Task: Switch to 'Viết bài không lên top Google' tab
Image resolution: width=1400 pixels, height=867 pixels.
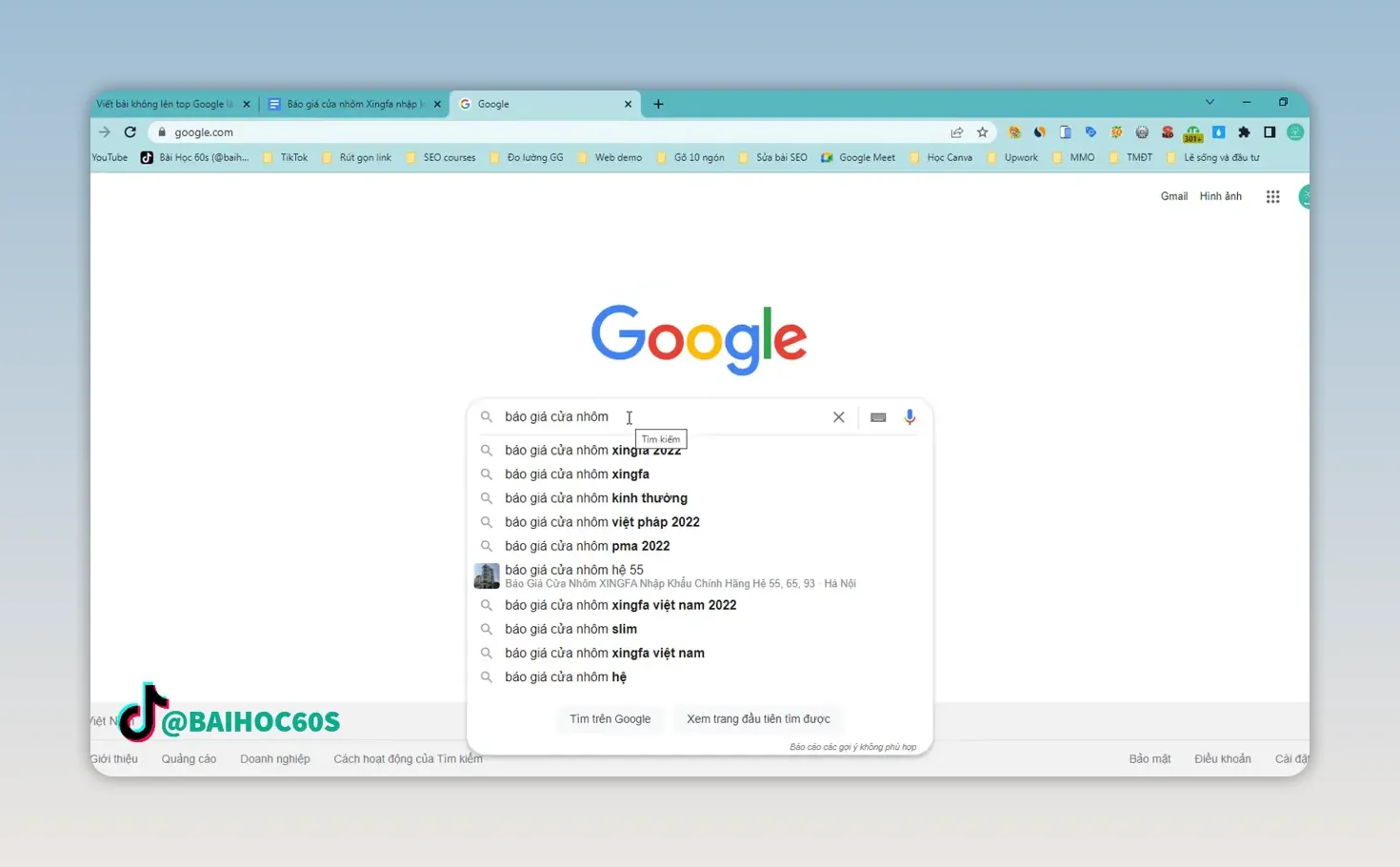Action: pyautogui.click(x=164, y=104)
